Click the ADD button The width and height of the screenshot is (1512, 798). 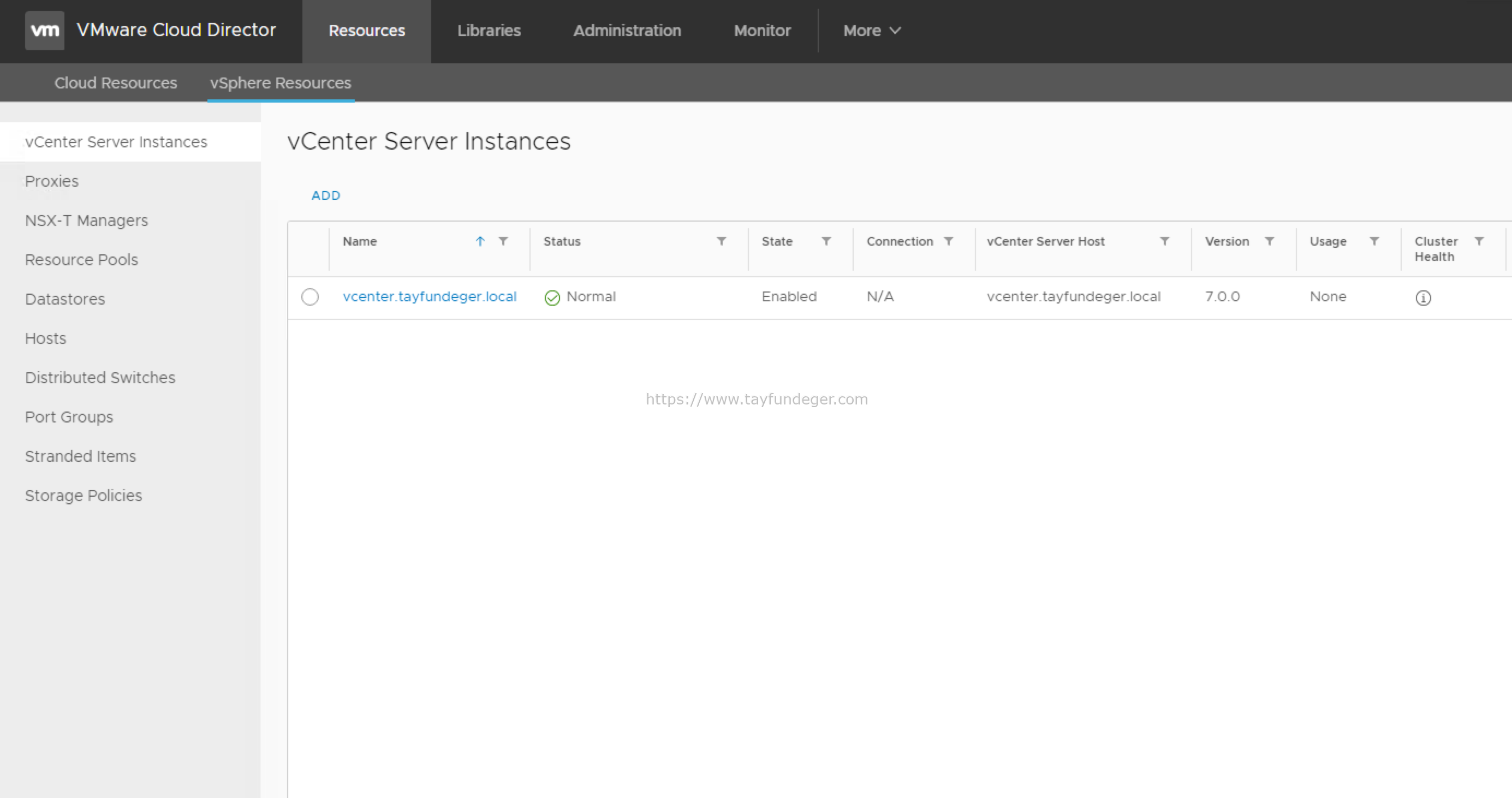pyautogui.click(x=326, y=195)
